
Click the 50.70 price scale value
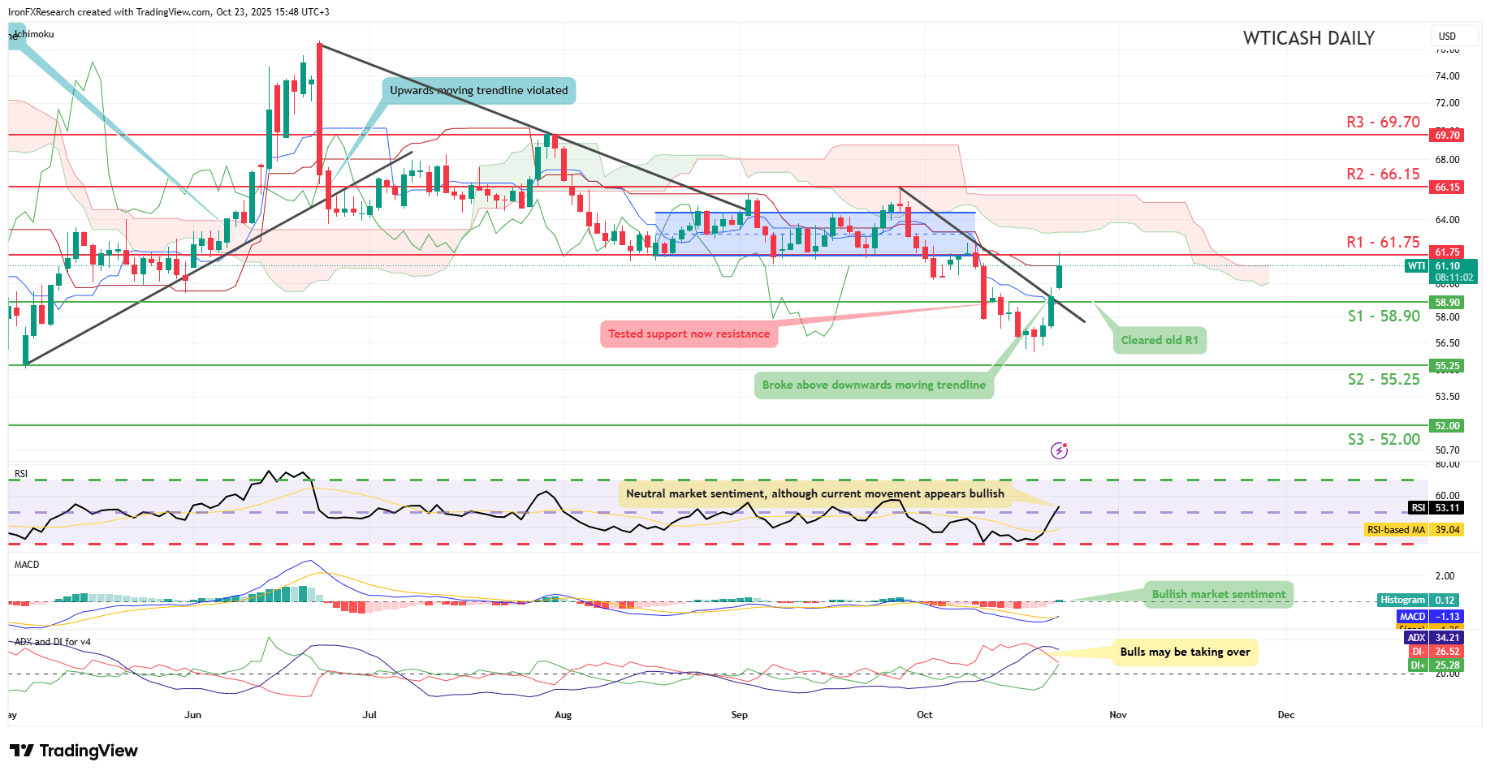[x=1446, y=450]
